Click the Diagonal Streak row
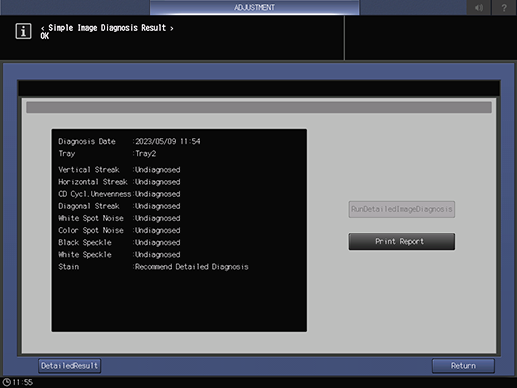Viewport: 517px width, 388px height. coord(119,206)
